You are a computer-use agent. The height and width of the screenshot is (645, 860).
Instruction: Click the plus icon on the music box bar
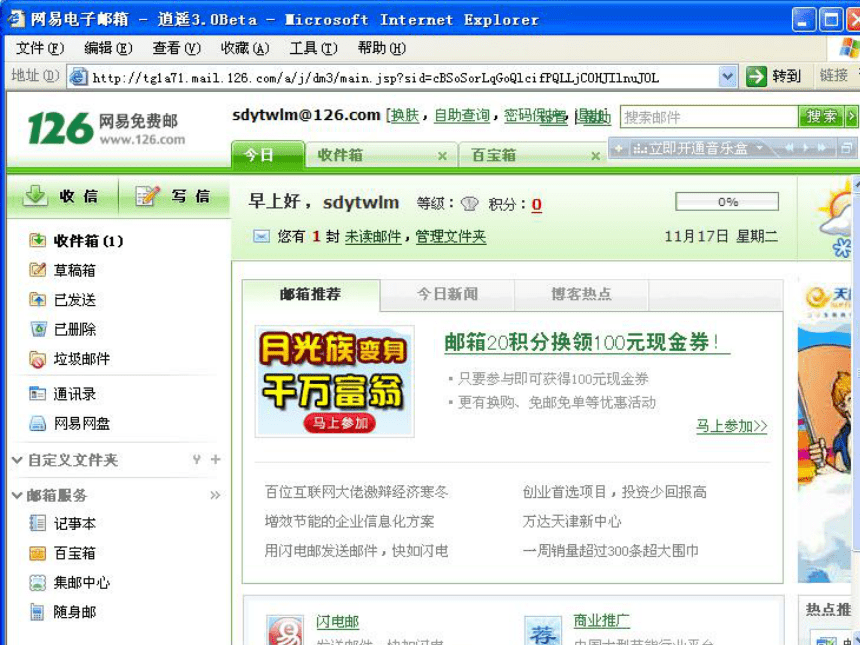(x=619, y=148)
